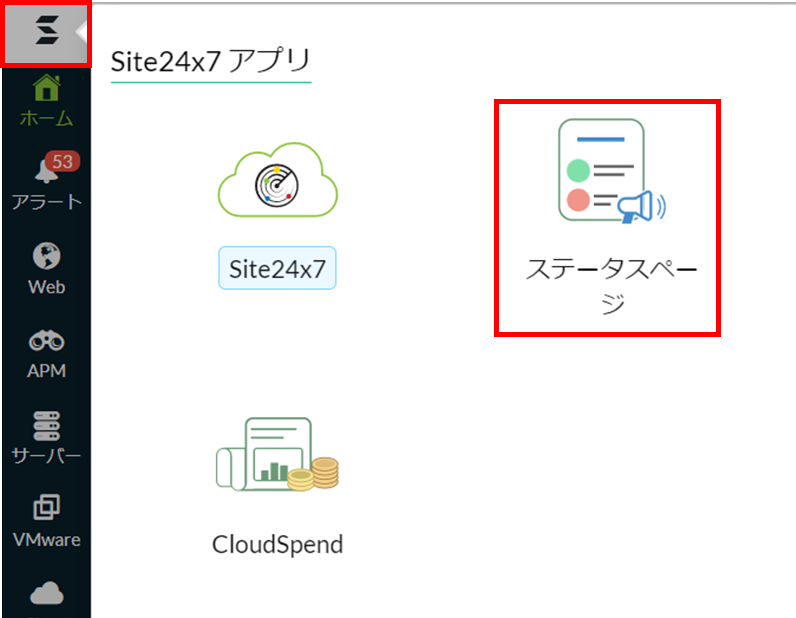This screenshot has width=796, height=618.
Task: Open the APM binoculars icon
Action: coord(46,341)
